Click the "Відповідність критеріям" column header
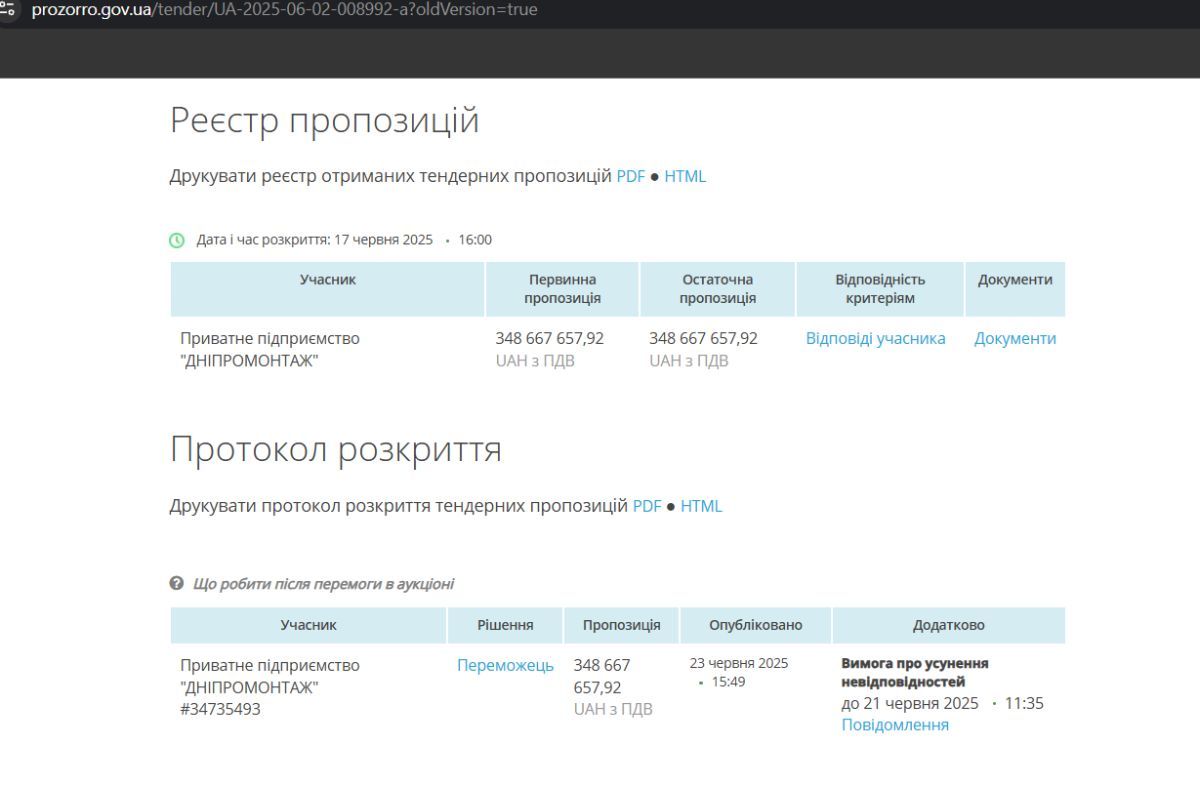Viewport: 1200px width, 800px height. point(880,289)
